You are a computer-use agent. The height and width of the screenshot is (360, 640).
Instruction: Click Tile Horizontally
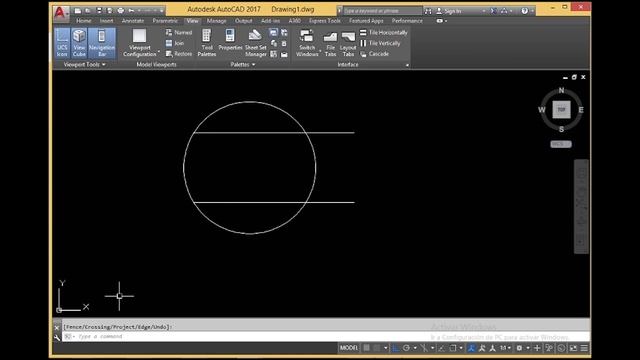tap(384, 32)
